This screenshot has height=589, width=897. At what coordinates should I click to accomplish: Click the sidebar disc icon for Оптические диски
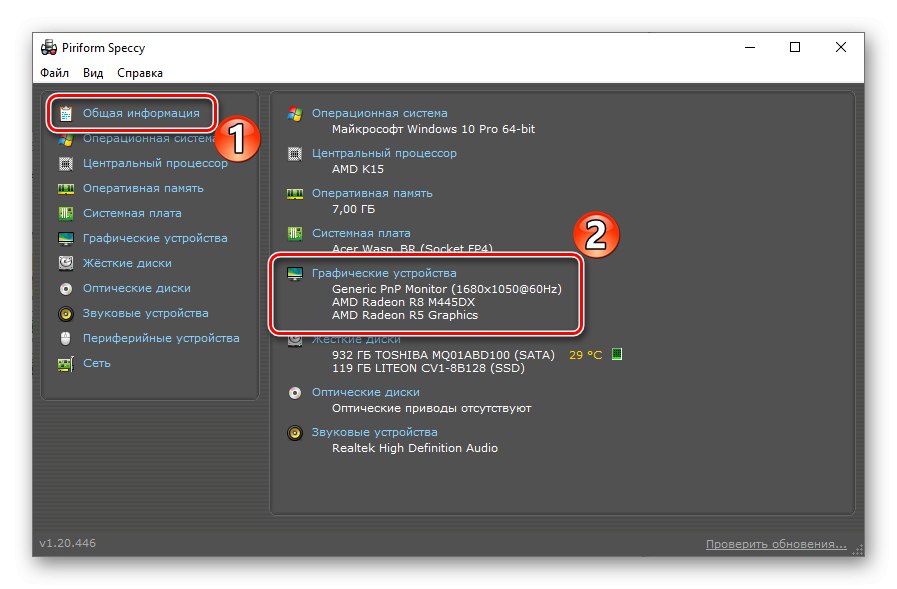(x=66, y=289)
